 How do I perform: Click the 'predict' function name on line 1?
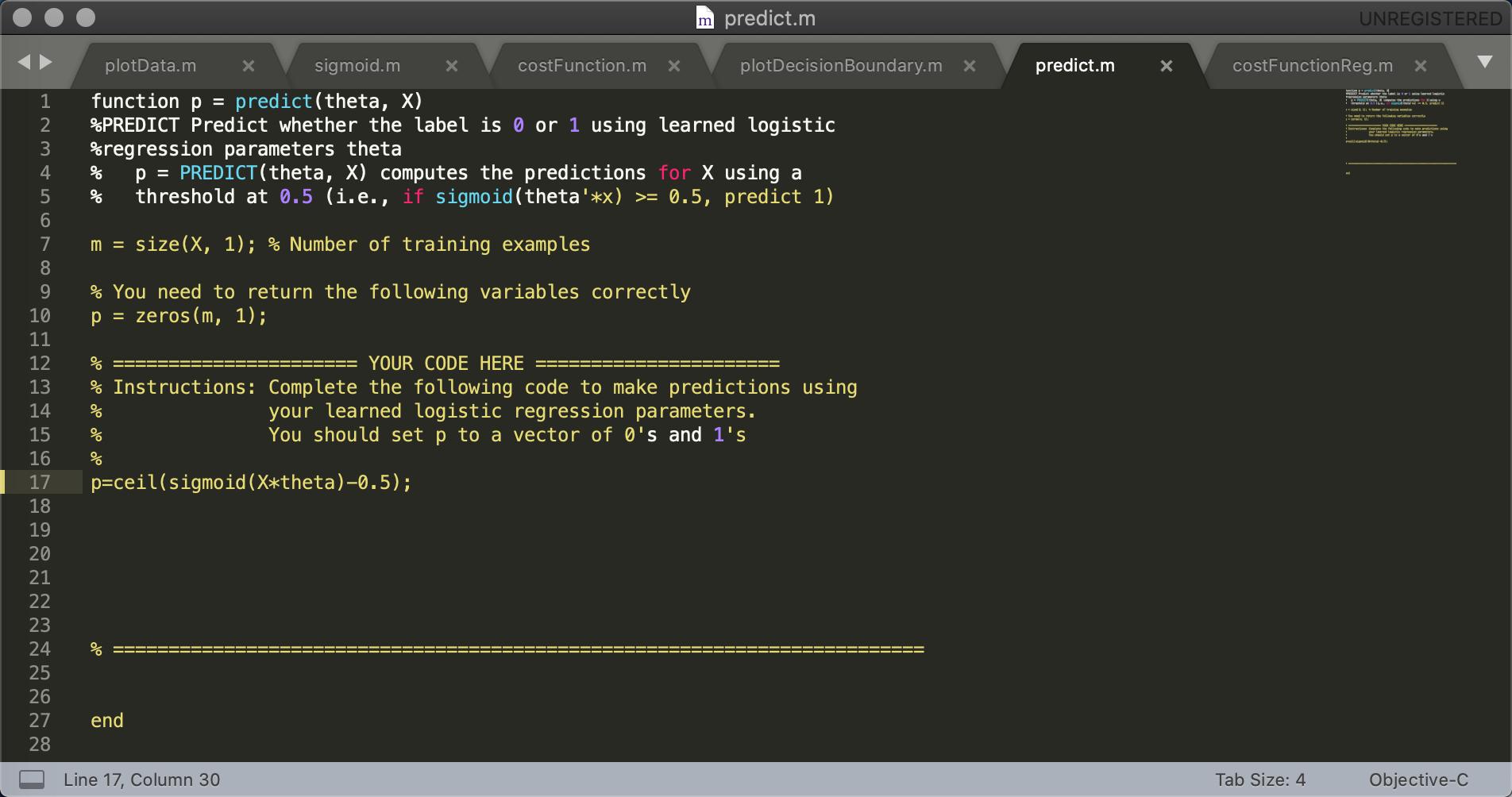(274, 101)
